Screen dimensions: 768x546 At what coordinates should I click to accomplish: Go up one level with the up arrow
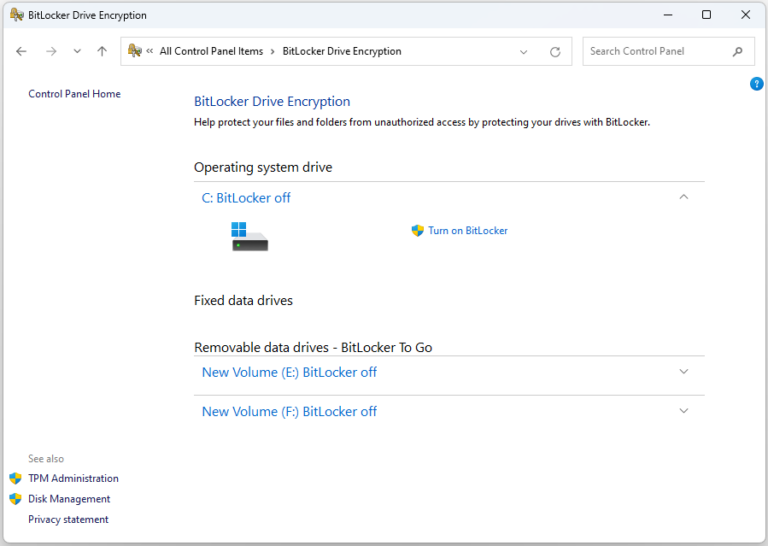tap(102, 51)
